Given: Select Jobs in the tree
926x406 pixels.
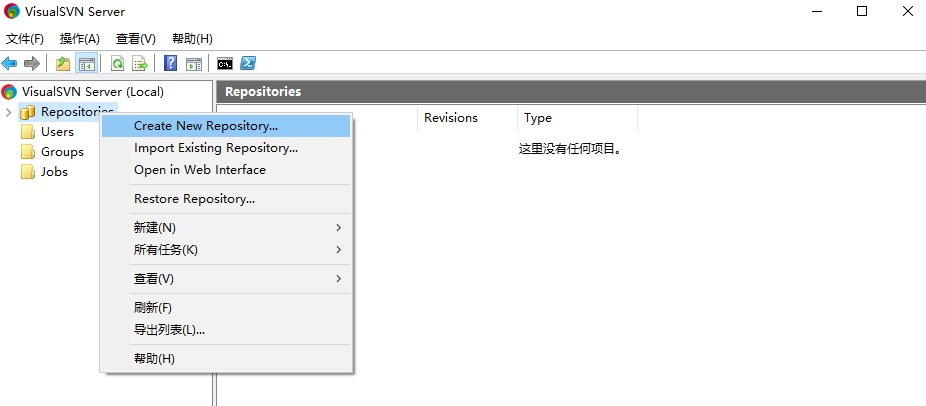Looking at the screenshot, I should coord(54,172).
